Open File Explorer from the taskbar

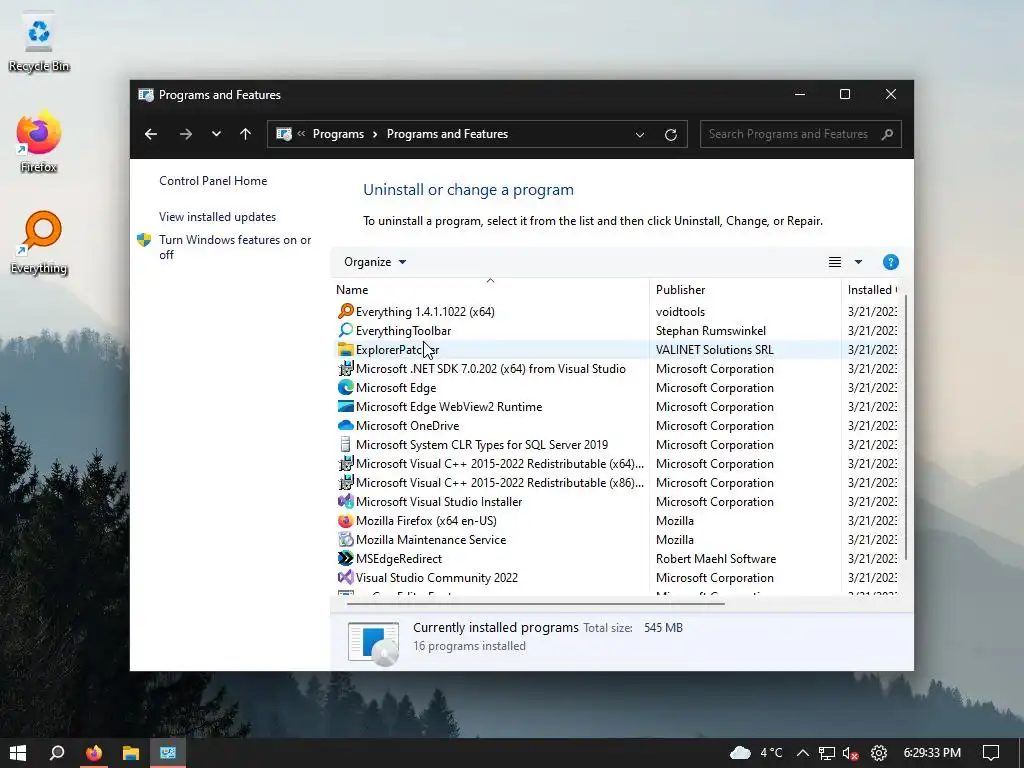pos(131,753)
